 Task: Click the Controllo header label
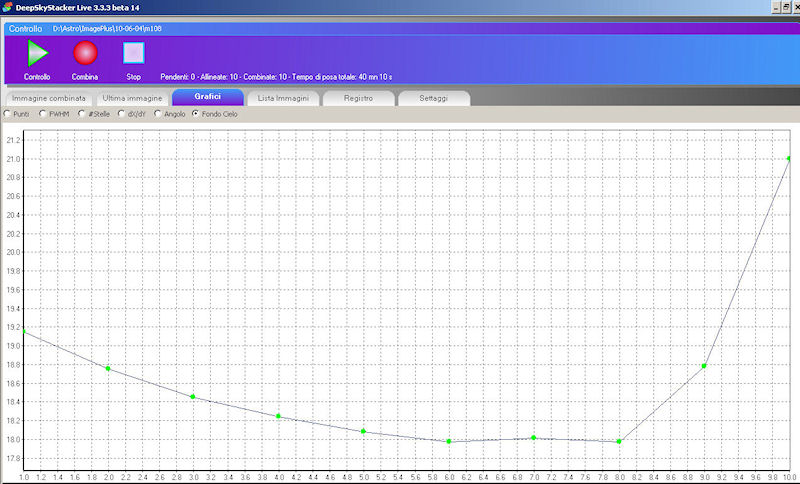(26, 29)
